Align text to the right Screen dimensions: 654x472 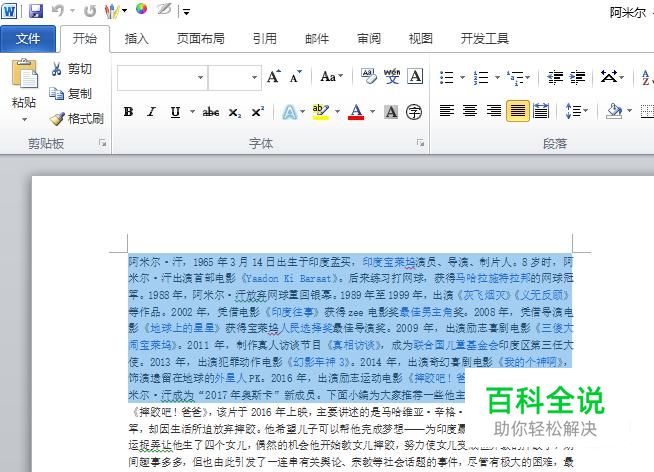click(x=494, y=111)
